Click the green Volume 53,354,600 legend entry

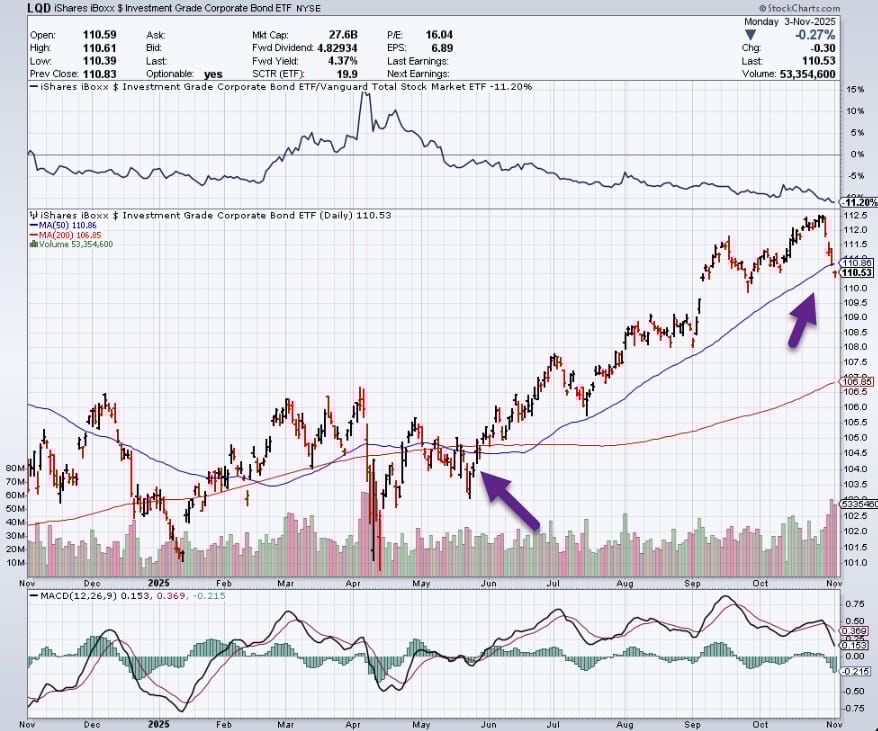click(71, 244)
